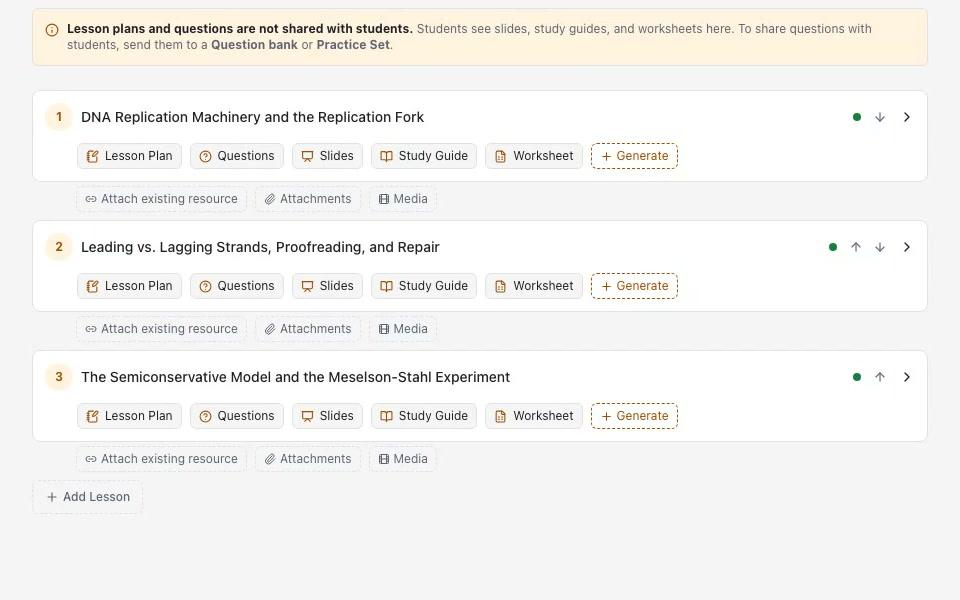This screenshot has width=960, height=600.
Task: Generate new resource for lesson 1
Action: 634,156
